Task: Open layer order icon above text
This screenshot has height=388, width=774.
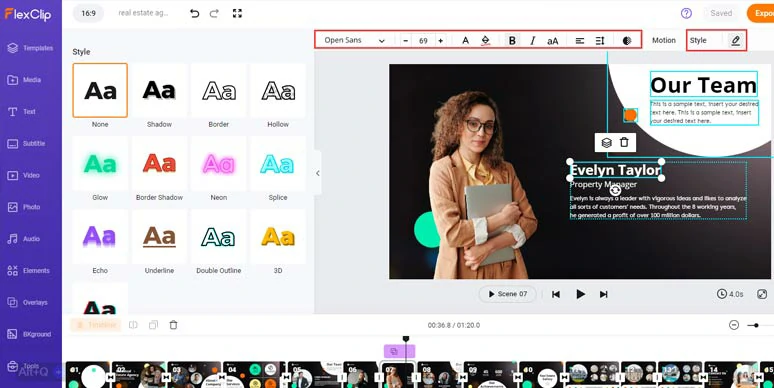Action: click(x=606, y=143)
